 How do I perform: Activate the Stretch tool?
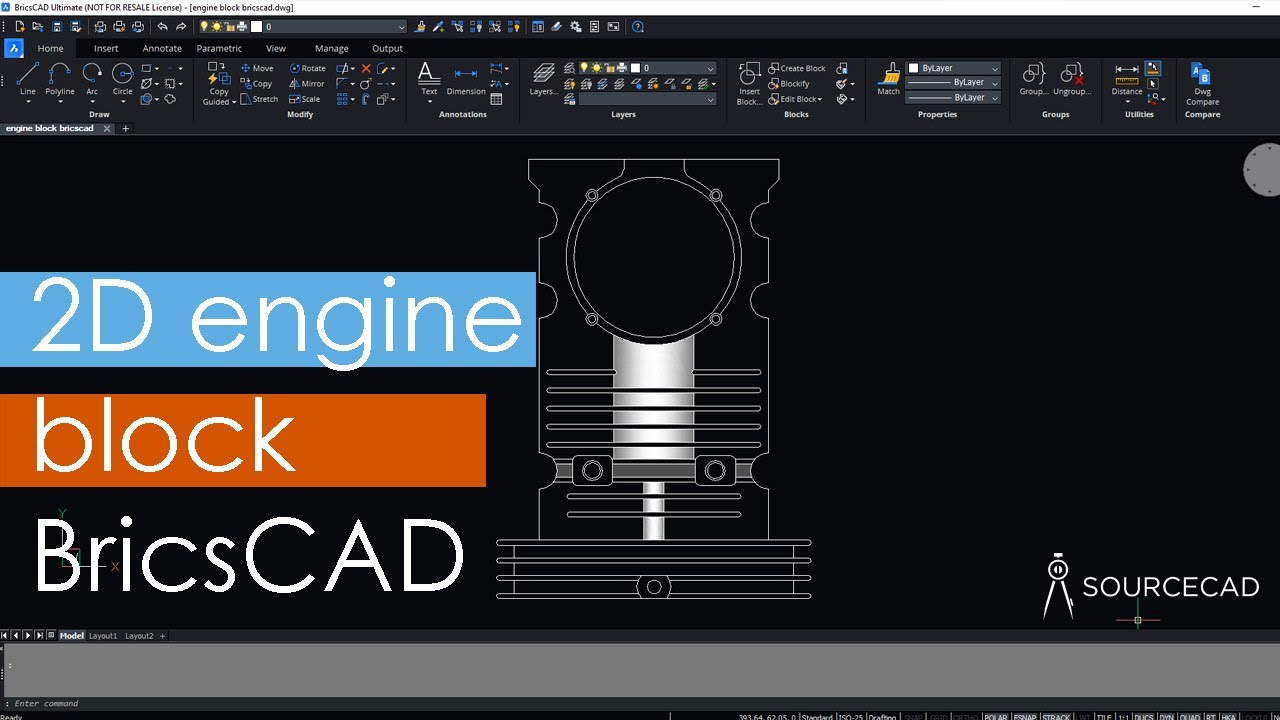point(259,99)
